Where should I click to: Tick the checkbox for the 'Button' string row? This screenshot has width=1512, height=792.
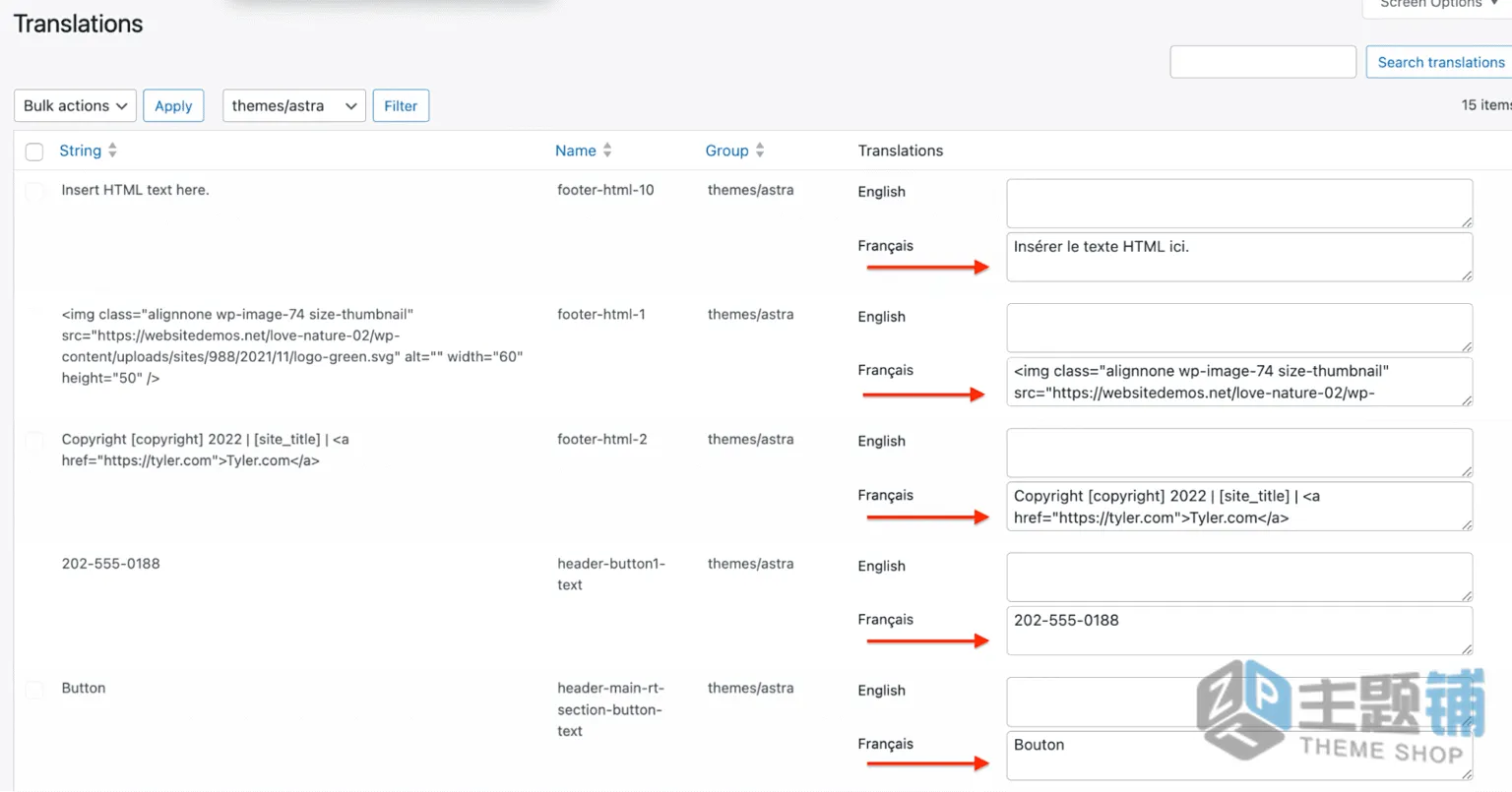click(x=34, y=690)
